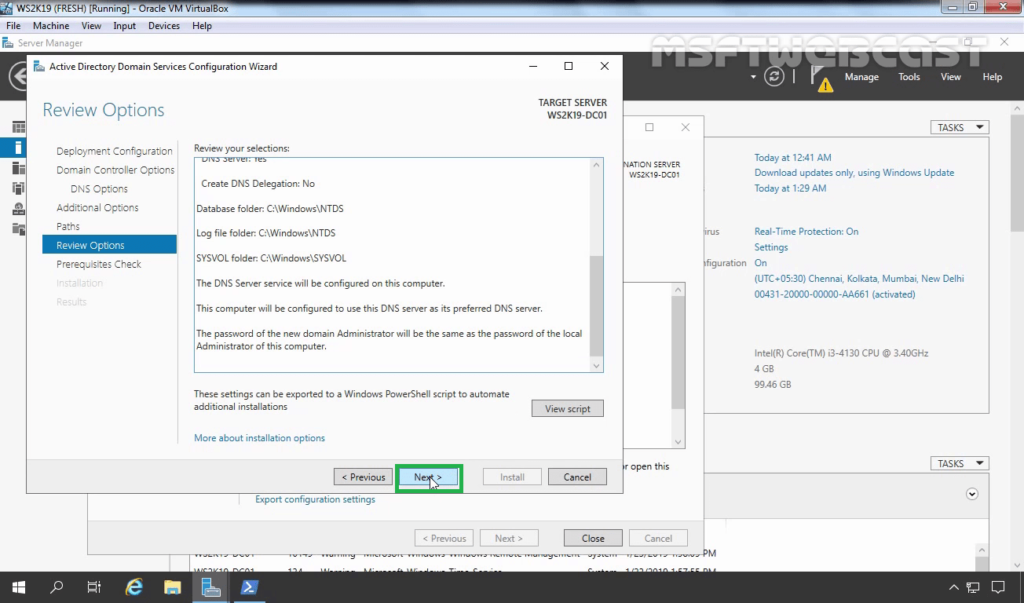
Task: Click product ID activated link
Action: (x=835, y=295)
